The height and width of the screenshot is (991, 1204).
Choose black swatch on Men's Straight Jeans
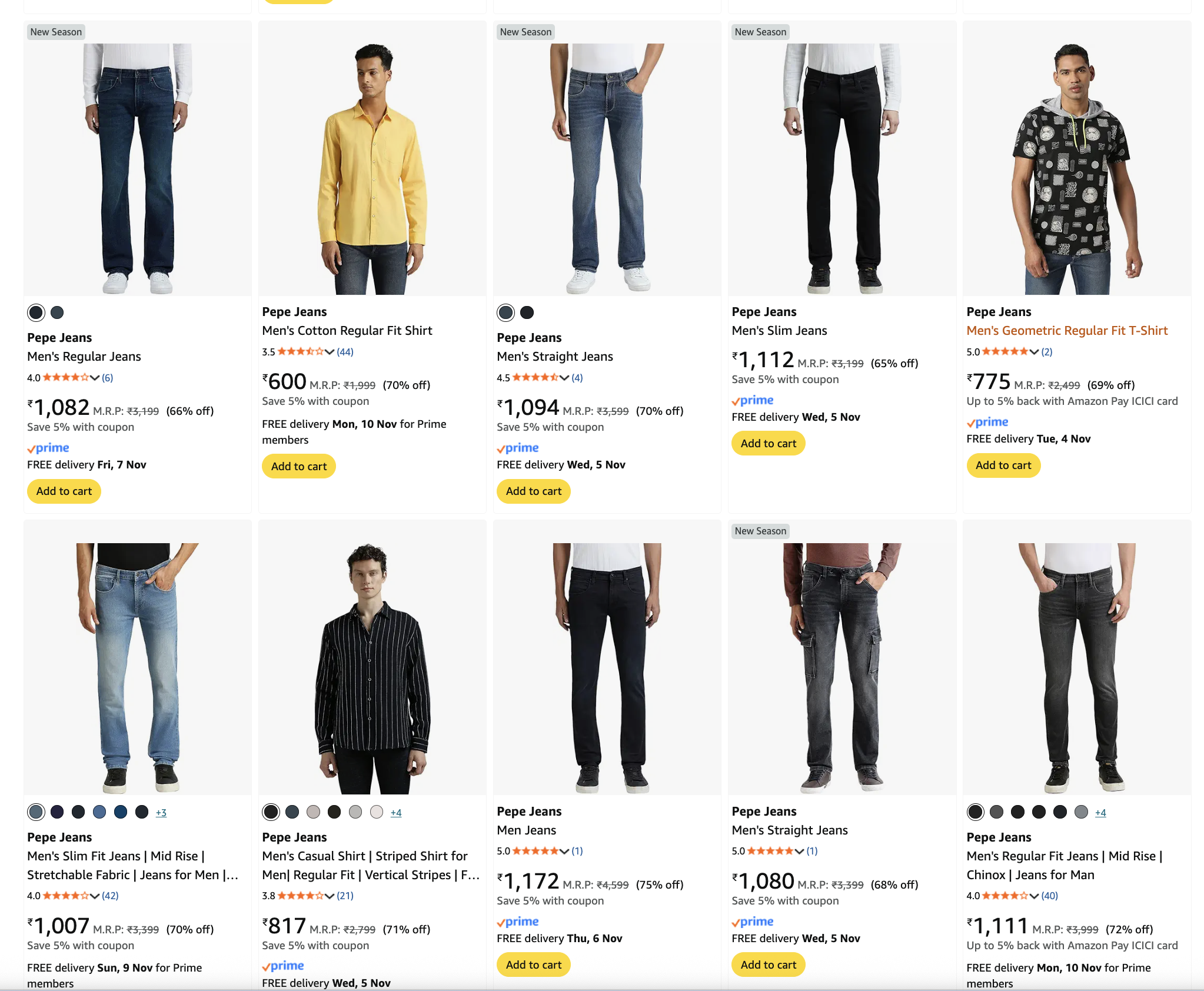coord(527,312)
